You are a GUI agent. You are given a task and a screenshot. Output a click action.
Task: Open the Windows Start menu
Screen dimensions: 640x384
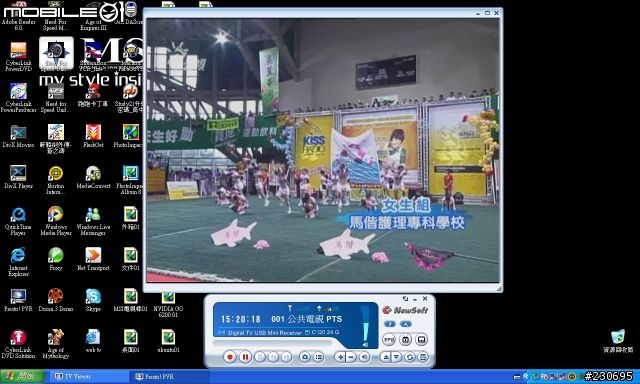(x=22, y=376)
